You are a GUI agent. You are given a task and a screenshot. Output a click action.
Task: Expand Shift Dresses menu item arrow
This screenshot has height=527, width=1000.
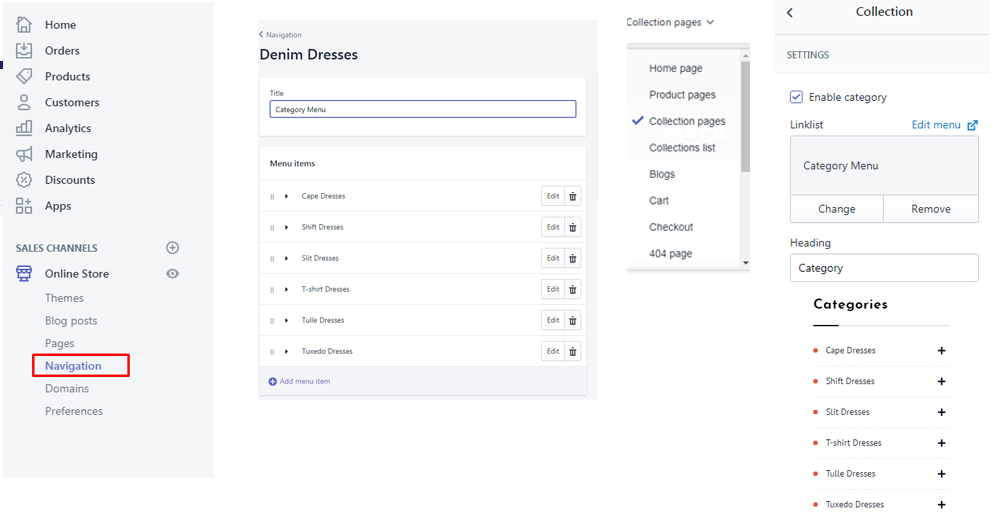(286, 227)
